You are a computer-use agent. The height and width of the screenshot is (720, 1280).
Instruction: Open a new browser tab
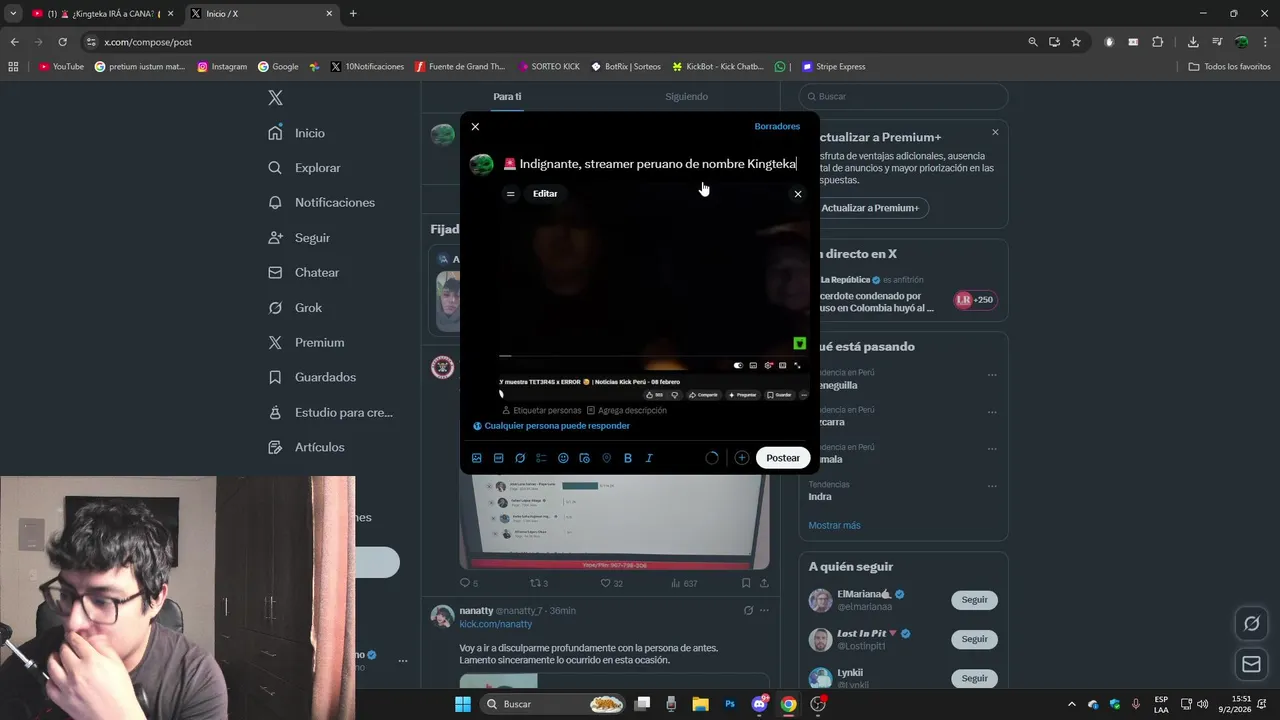(x=353, y=14)
